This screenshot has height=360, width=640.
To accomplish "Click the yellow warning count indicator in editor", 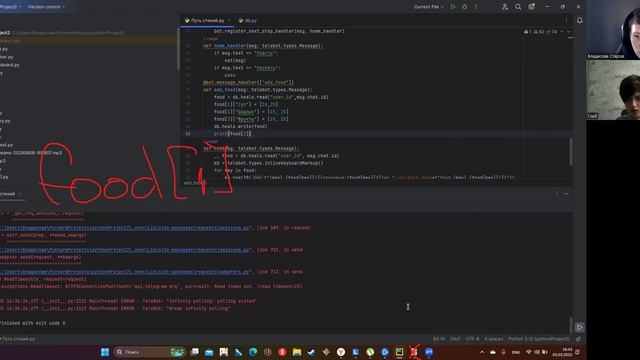I will click(528, 31).
